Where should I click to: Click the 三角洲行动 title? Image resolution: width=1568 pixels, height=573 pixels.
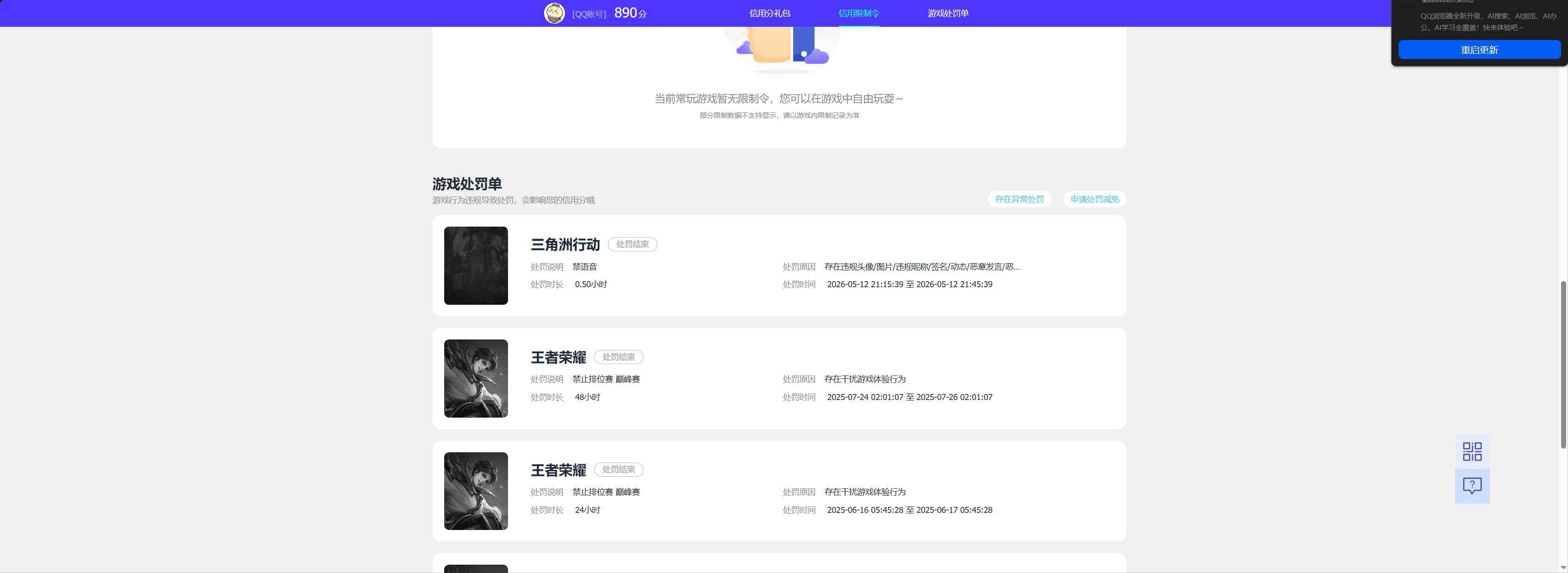[x=565, y=245]
